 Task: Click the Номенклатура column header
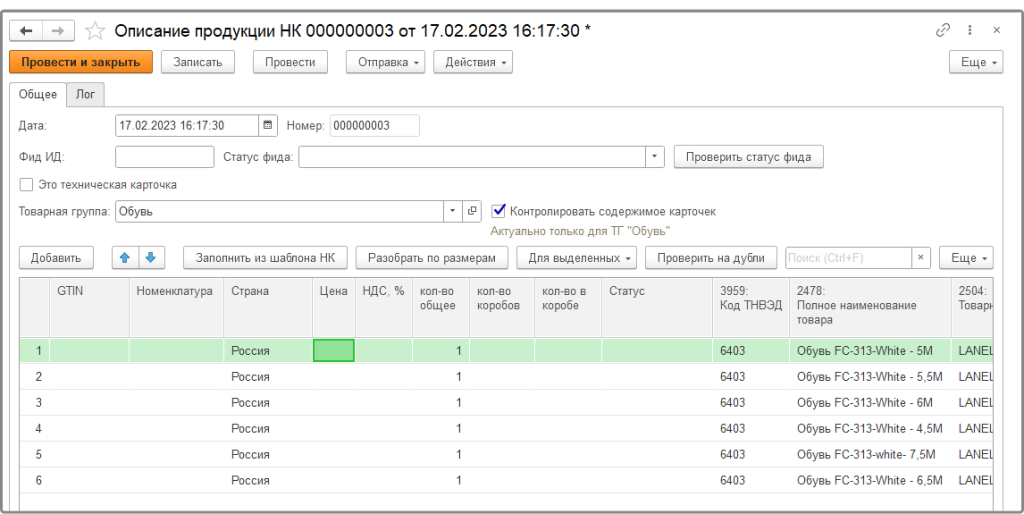pyautogui.click(x=176, y=307)
